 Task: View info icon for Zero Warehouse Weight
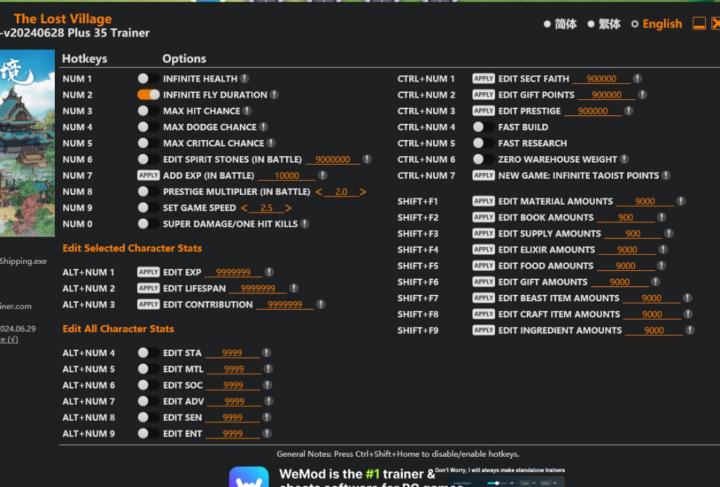tap(624, 159)
